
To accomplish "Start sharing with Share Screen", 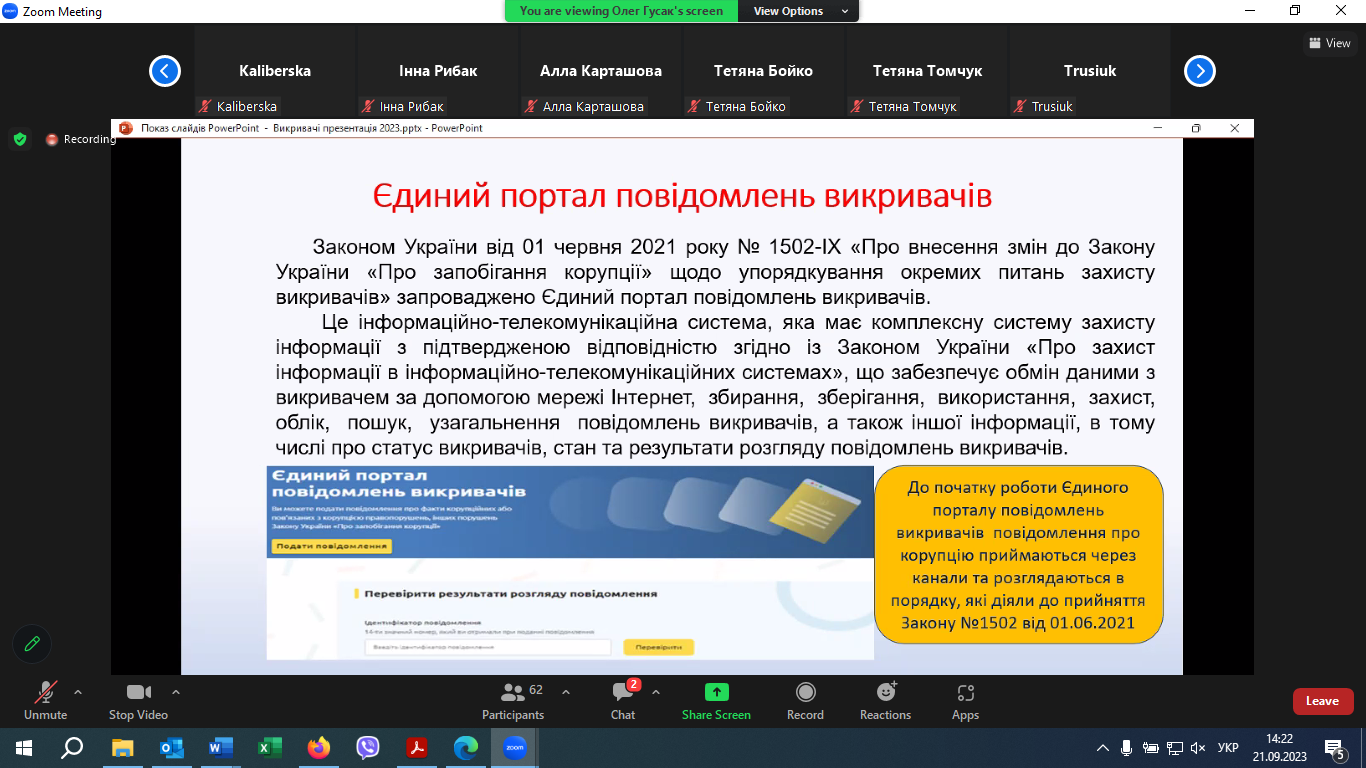I will [x=716, y=701].
